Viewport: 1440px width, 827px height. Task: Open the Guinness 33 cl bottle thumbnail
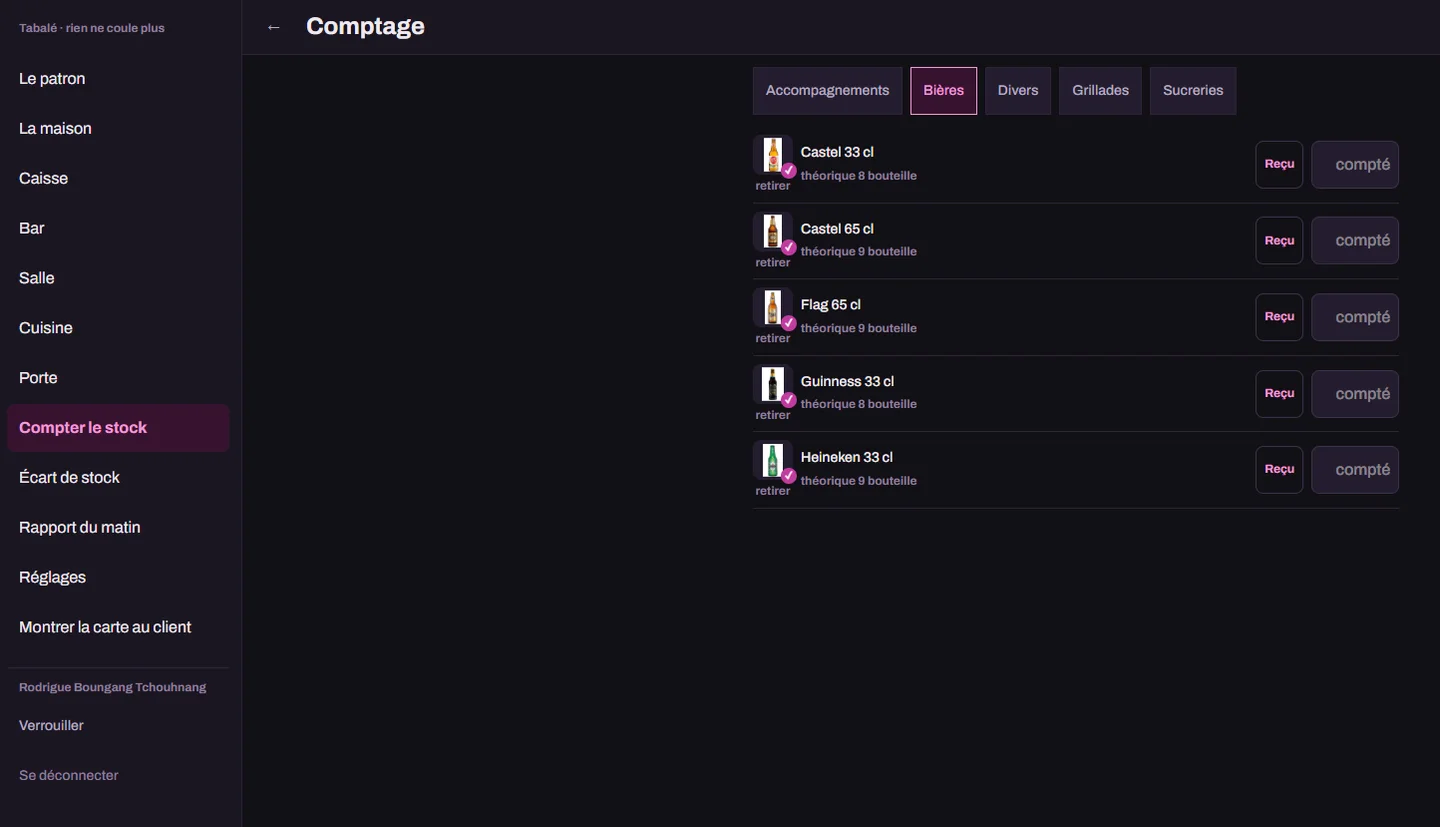[x=773, y=384]
